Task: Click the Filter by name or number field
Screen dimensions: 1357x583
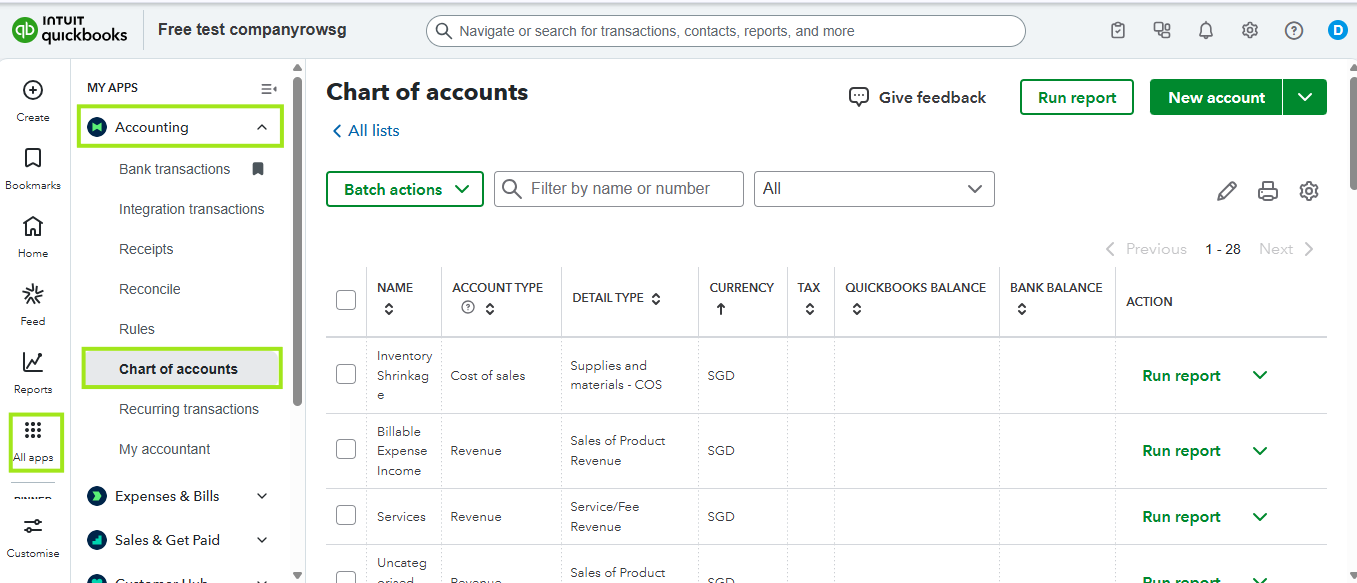Action: coord(619,189)
